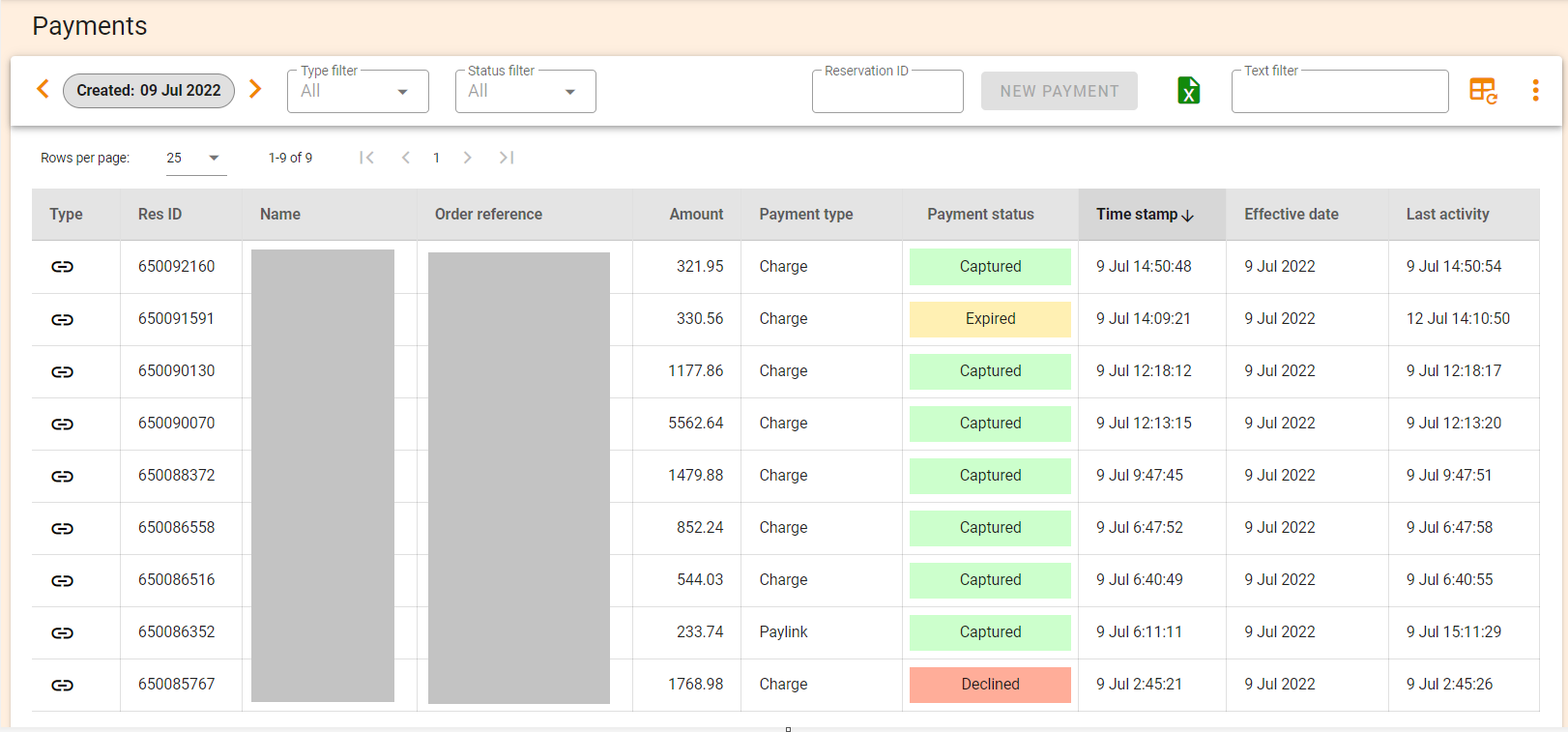
Task: Focus the Reservation ID input field
Action: [x=887, y=91]
